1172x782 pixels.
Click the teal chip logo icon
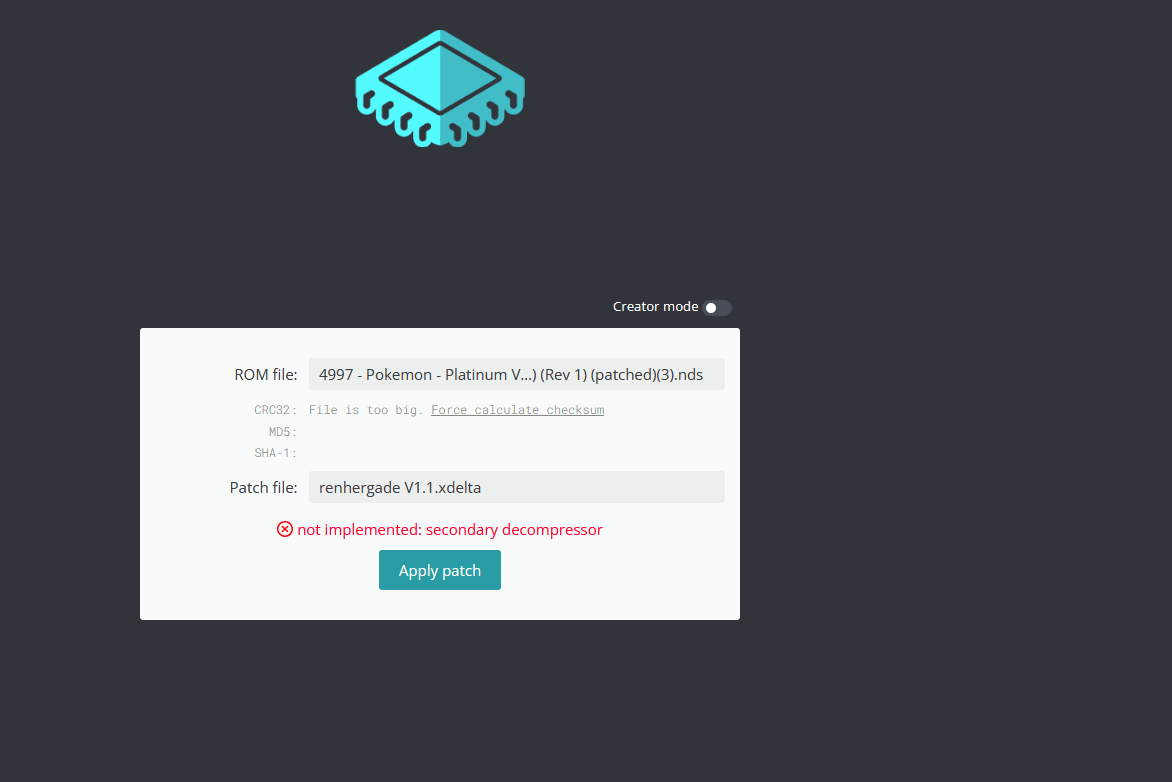(440, 88)
